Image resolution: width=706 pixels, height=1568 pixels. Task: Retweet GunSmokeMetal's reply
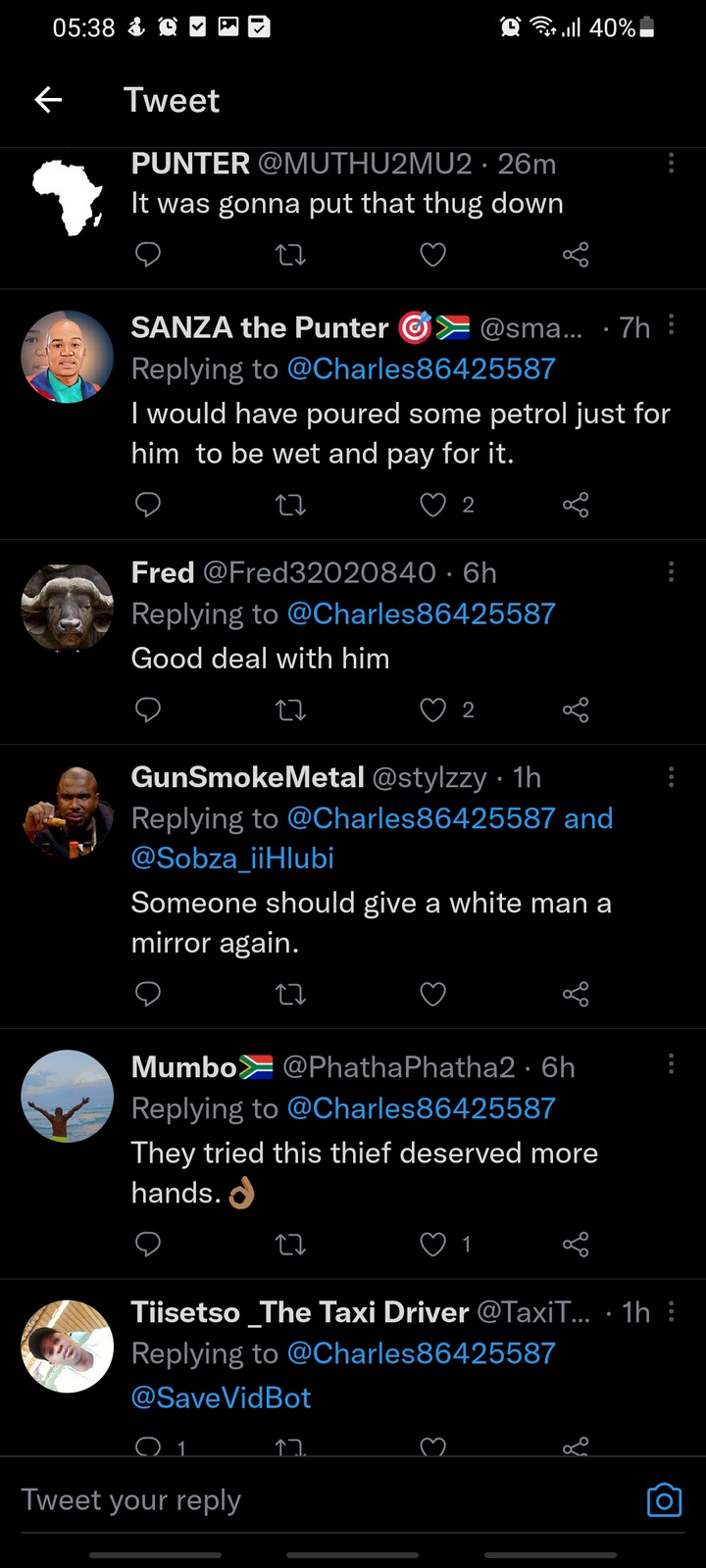[290, 995]
